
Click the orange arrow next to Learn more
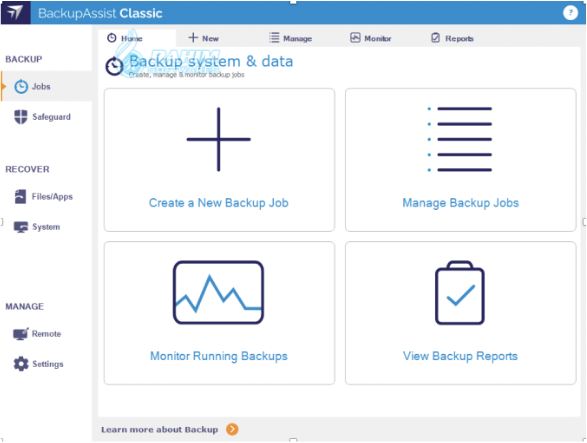[x=232, y=429]
